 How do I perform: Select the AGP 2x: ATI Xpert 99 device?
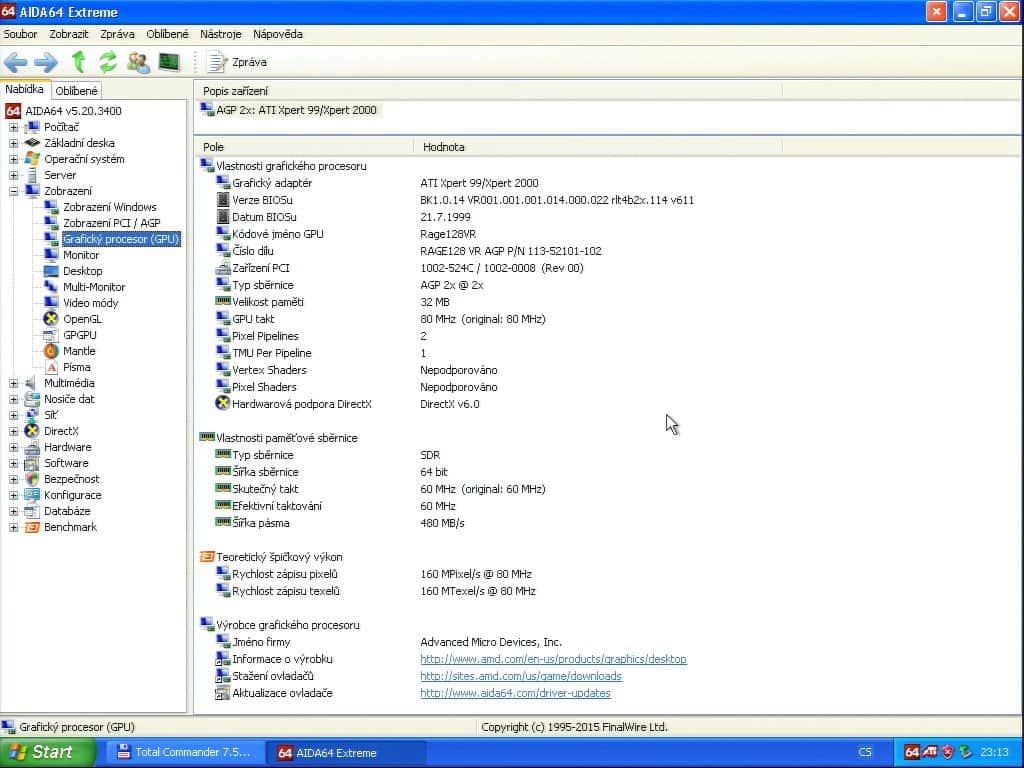pyautogui.click(x=289, y=110)
